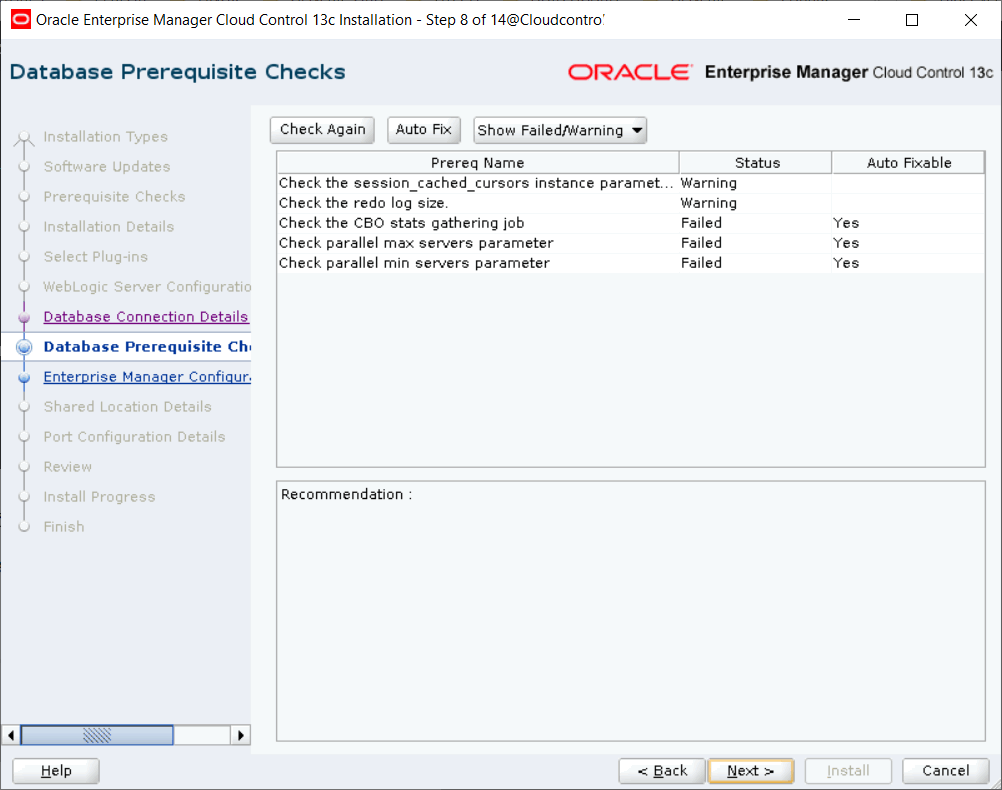This screenshot has width=1002, height=790.
Task: Cancel the installation
Action: click(x=946, y=771)
